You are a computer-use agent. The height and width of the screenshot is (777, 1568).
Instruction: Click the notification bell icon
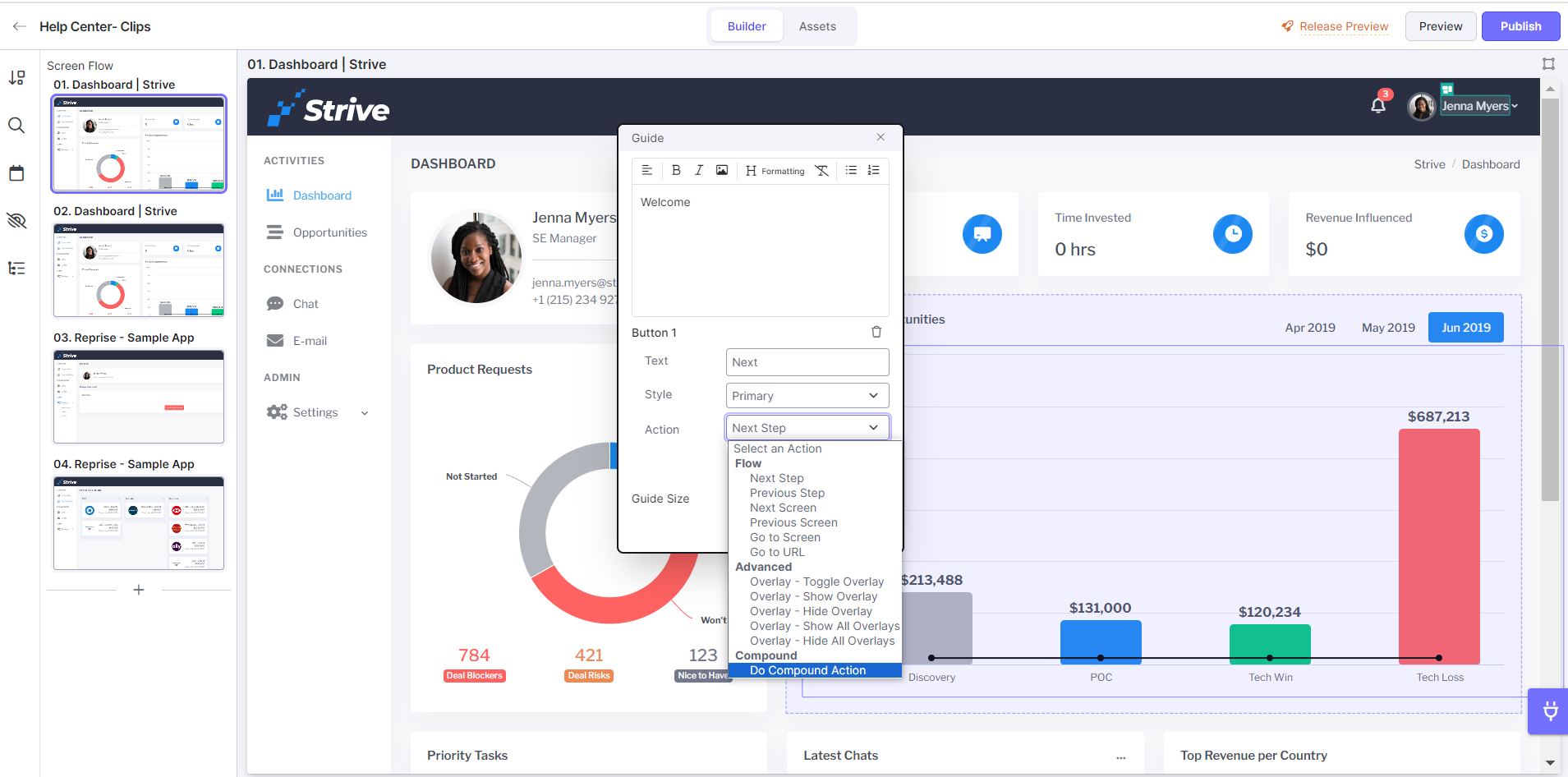click(1378, 105)
